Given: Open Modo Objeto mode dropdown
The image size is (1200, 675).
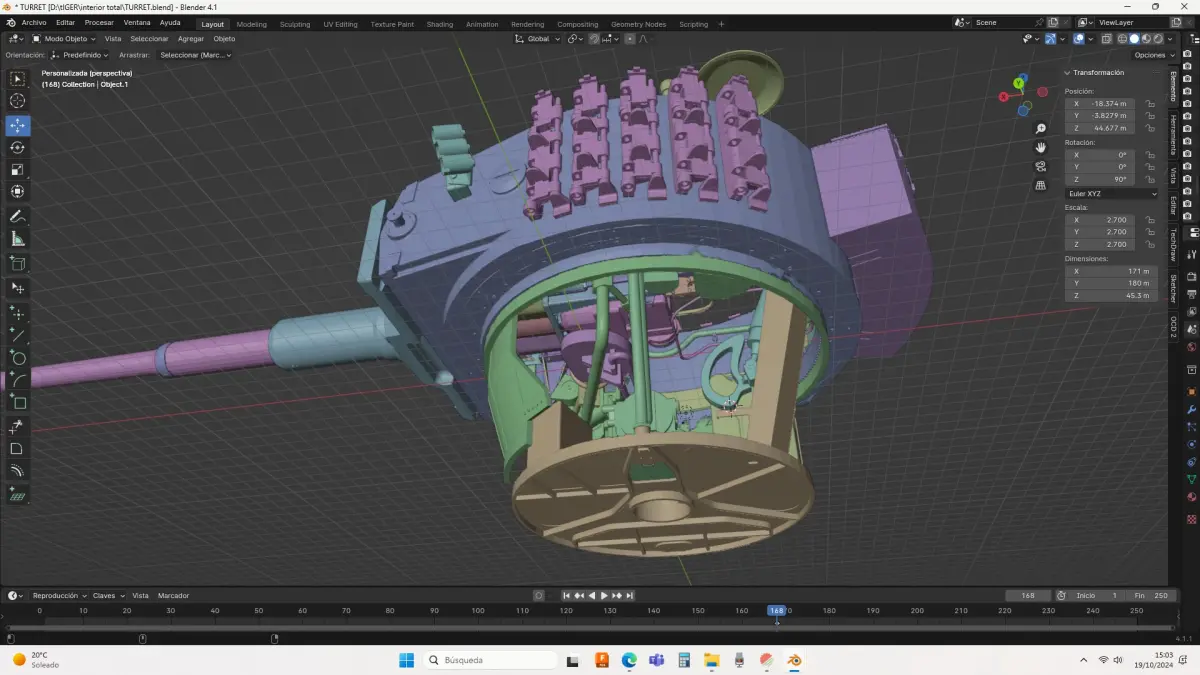Looking at the screenshot, I should [64, 39].
